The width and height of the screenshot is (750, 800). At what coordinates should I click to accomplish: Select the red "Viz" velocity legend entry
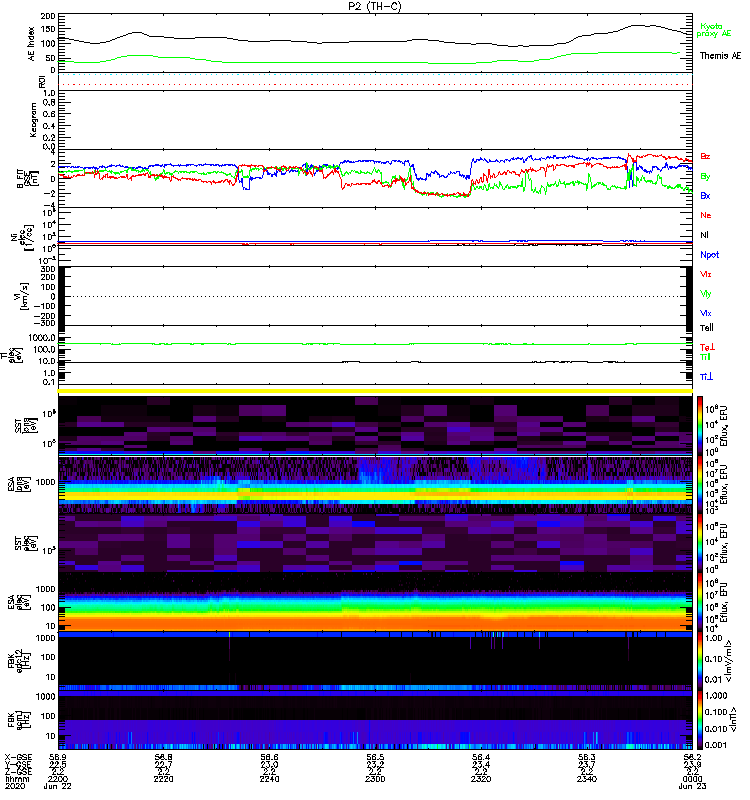click(706, 274)
